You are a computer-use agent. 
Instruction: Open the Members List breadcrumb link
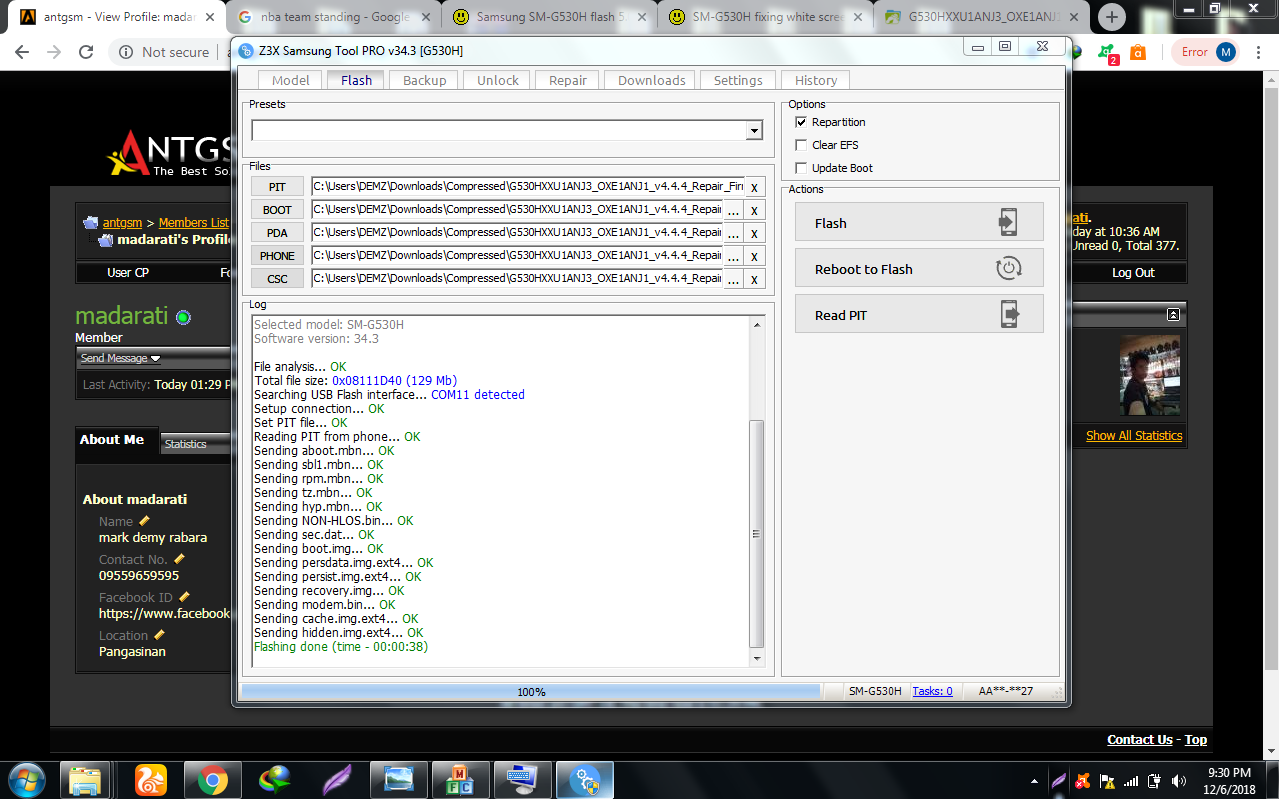(194, 222)
